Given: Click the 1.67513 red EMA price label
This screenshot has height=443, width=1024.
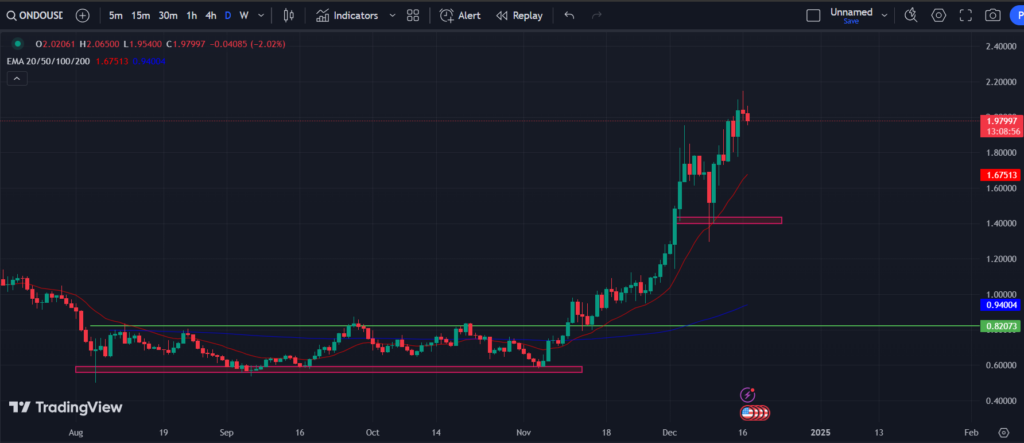Looking at the screenshot, I should [x=1002, y=174].
